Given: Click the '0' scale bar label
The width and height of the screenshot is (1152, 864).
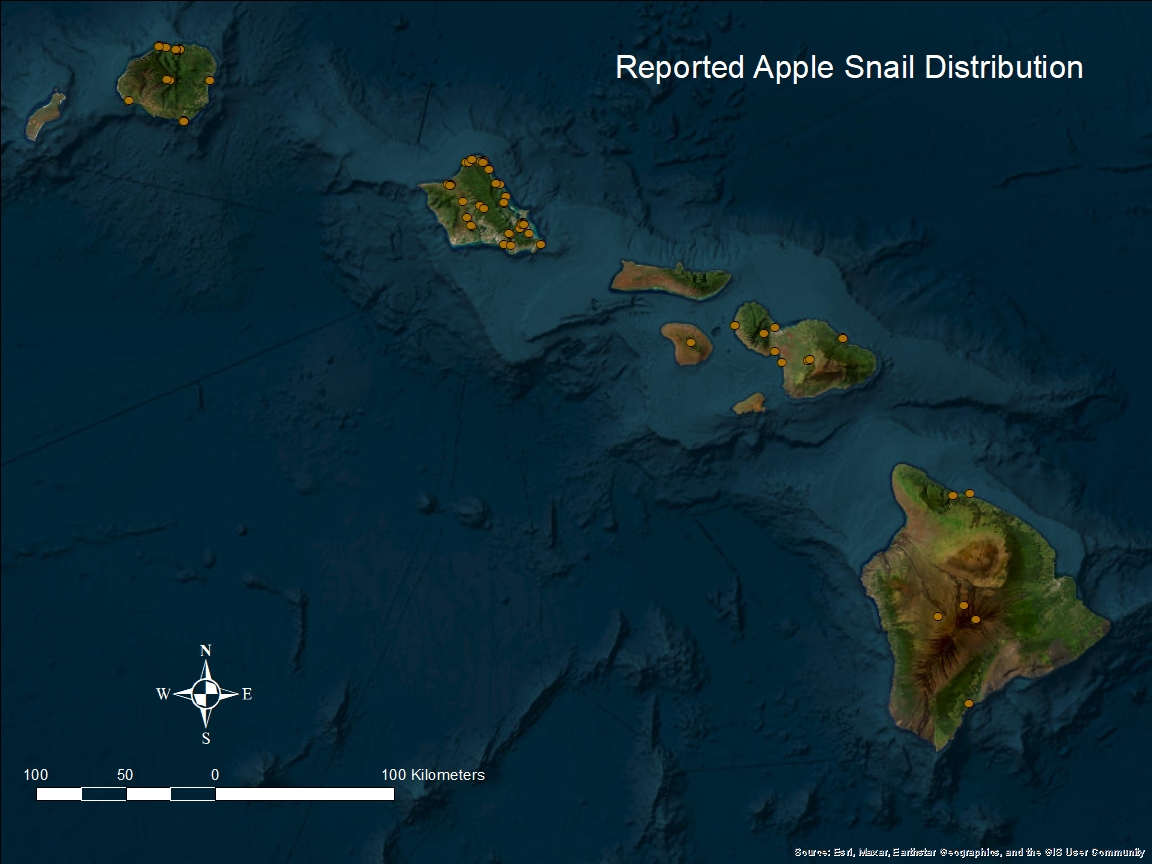Looking at the screenshot, I should pos(215,775).
